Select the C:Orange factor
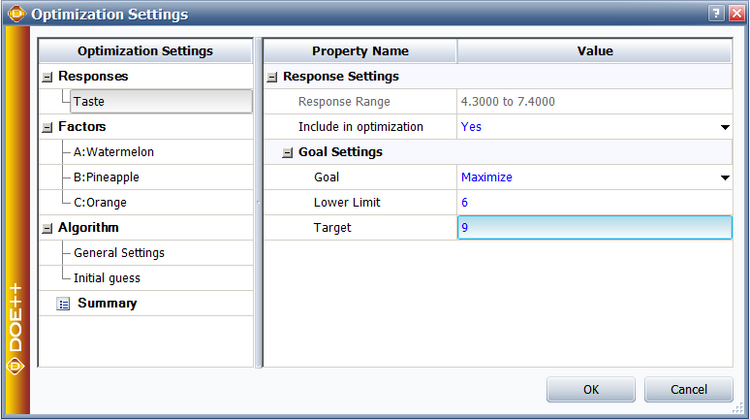 click(100, 202)
